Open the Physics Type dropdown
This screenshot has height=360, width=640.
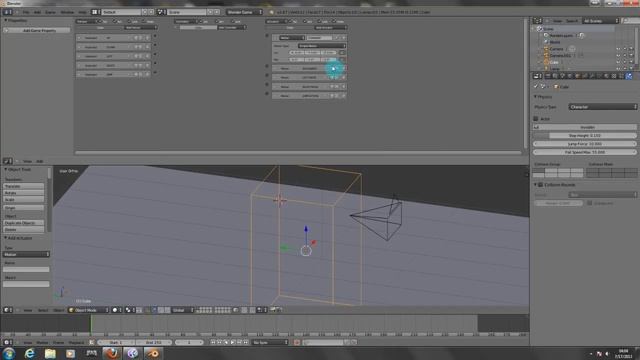(x=602, y=107)
